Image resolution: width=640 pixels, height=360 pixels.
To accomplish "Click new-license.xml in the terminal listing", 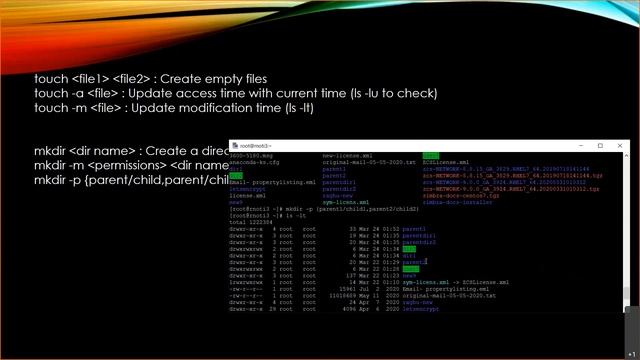I will pos(347,156).
